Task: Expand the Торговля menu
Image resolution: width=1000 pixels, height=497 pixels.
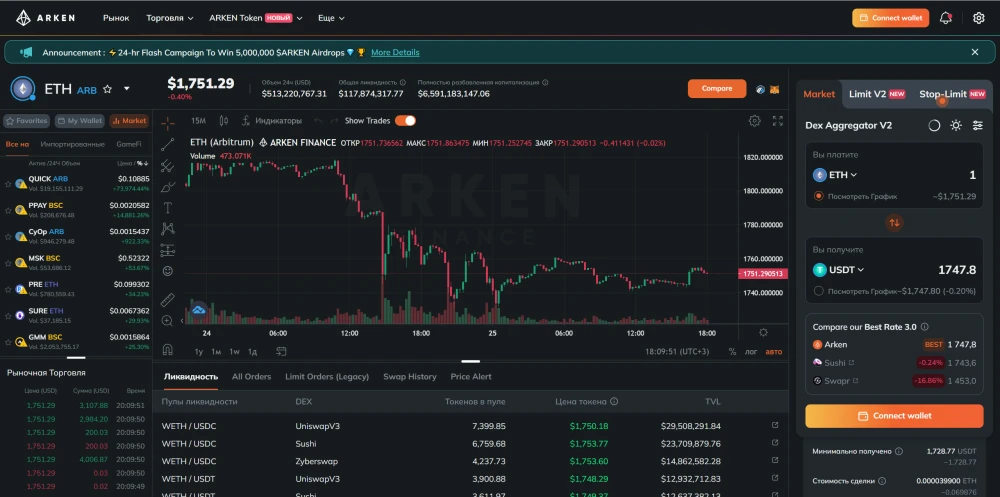Action: point(170,18)
